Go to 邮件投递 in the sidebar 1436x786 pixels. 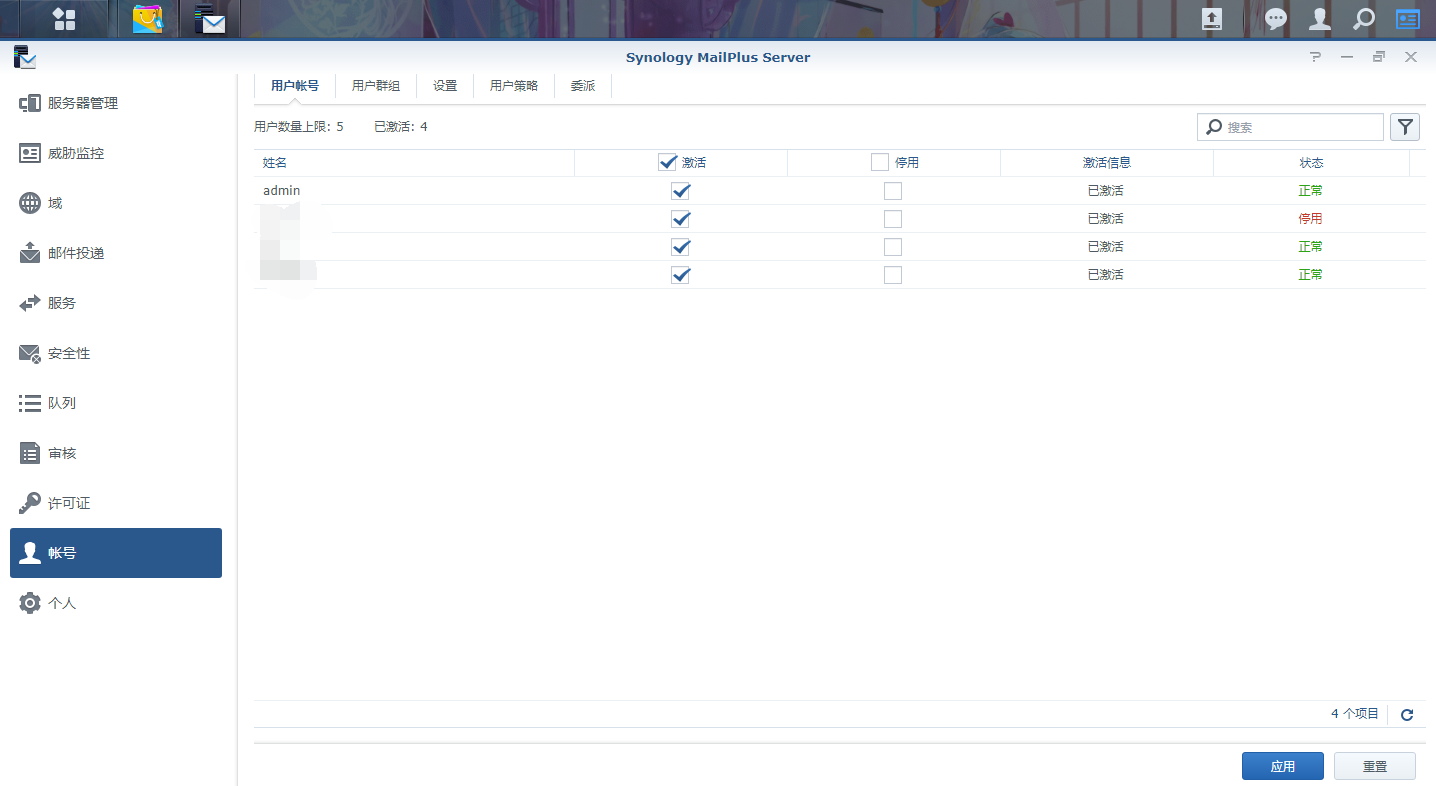(x=76, y=253)
